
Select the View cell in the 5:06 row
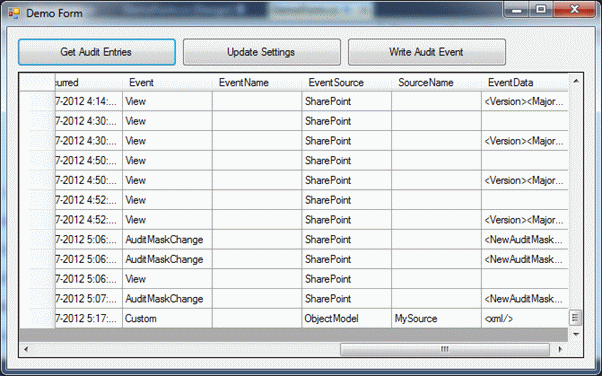pos(167,279)
